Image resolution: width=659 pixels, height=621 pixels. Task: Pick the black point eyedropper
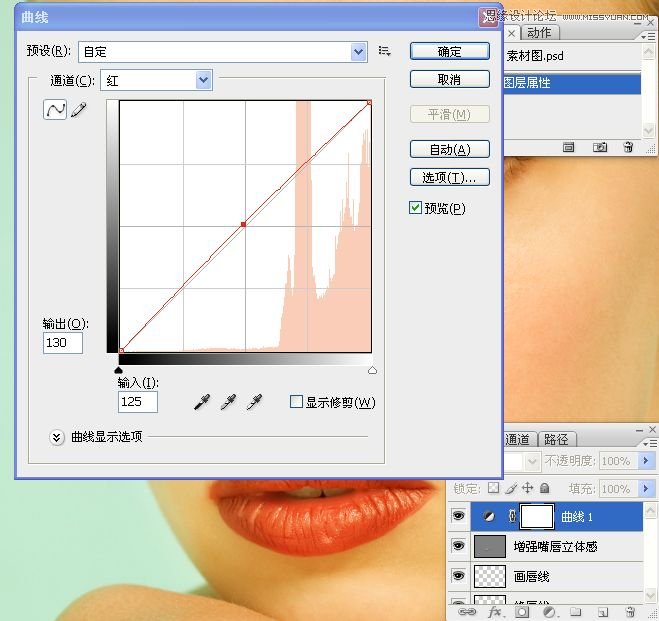point(202,402)
